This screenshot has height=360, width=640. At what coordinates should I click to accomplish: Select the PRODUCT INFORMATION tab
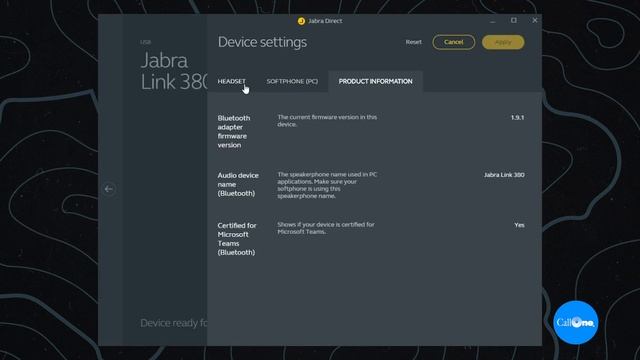point(376,81)
